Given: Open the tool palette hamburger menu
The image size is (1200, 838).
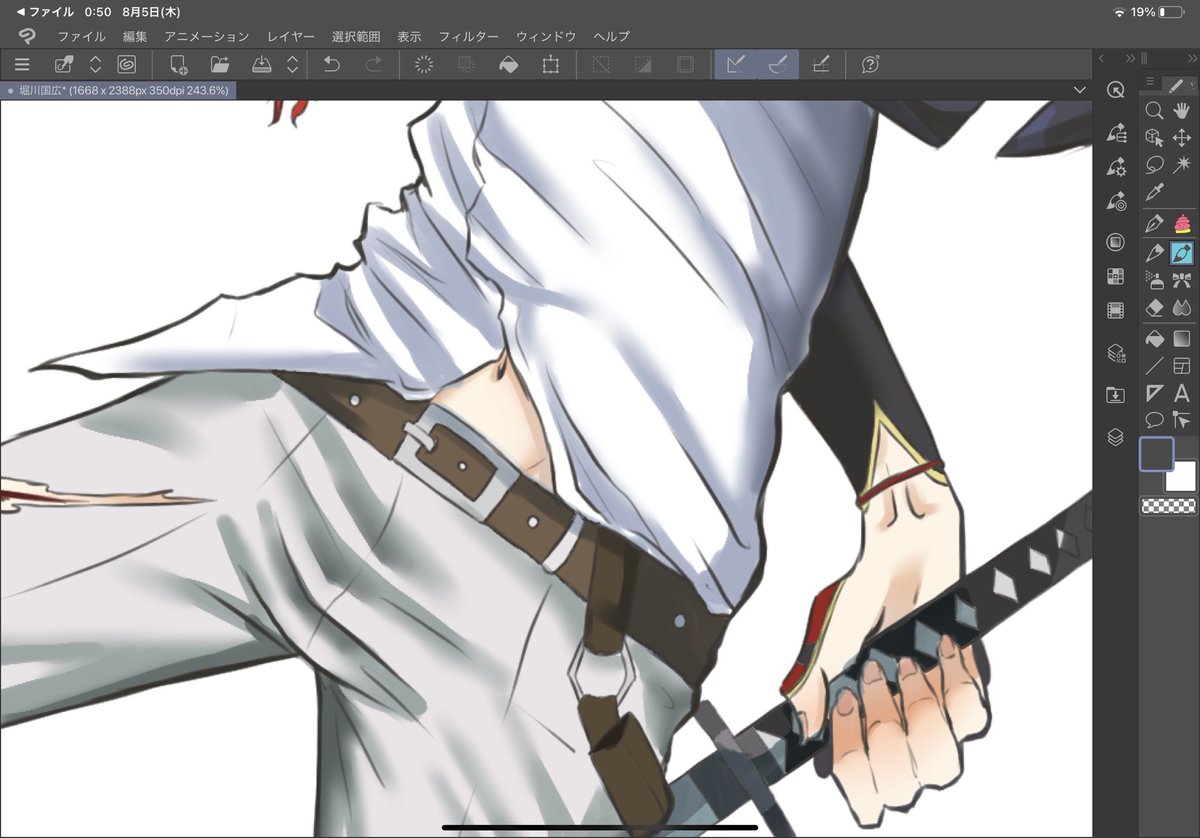Looking at the screenshot, I should tap(1150, 81).
